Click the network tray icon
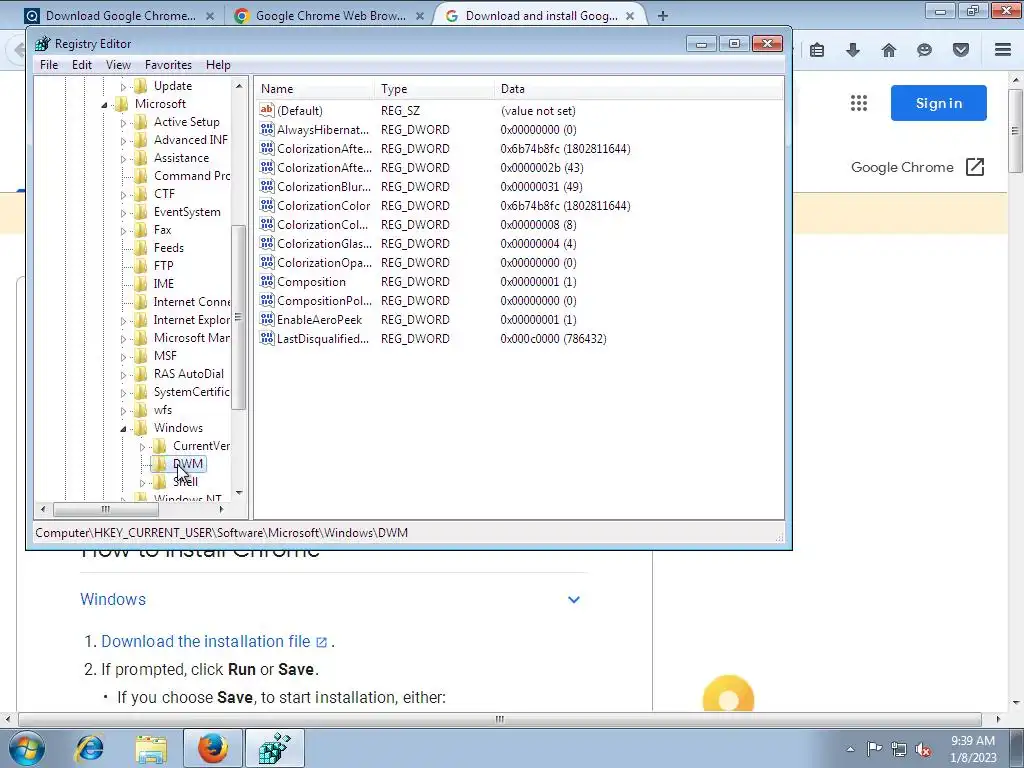1024x768 pixels. pos(899,749)
